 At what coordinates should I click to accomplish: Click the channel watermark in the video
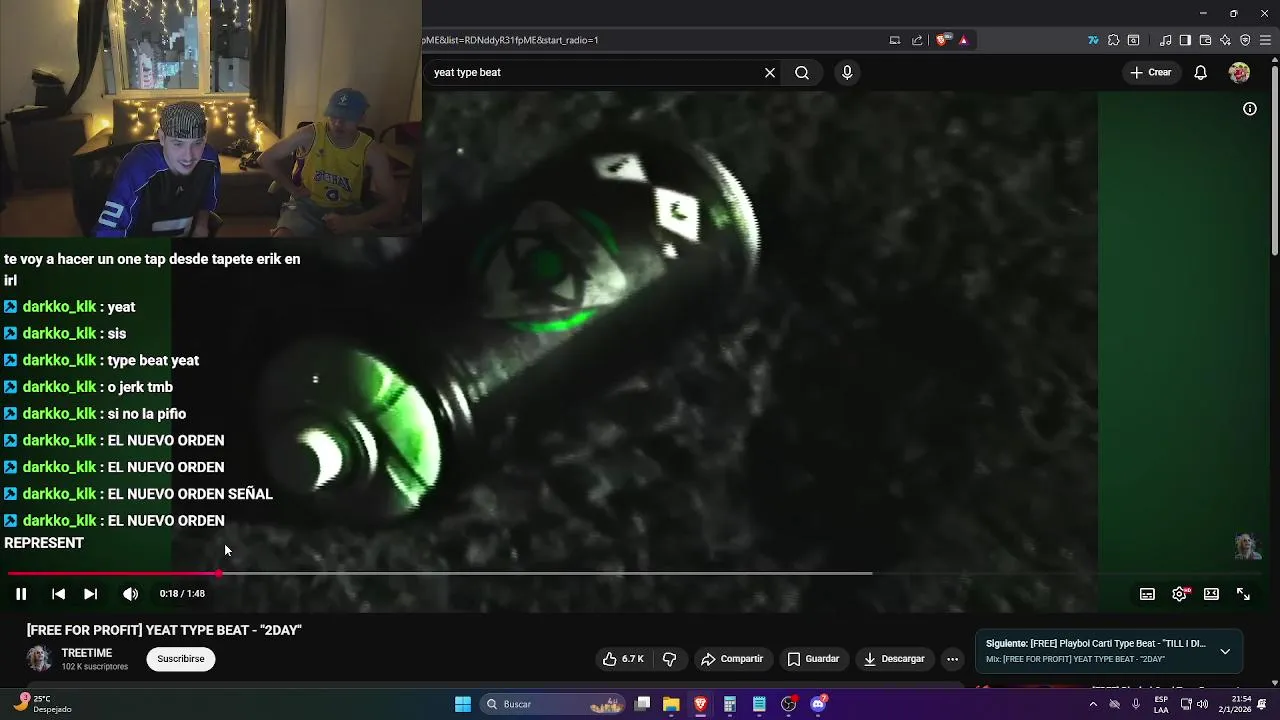click(1247, 546)
